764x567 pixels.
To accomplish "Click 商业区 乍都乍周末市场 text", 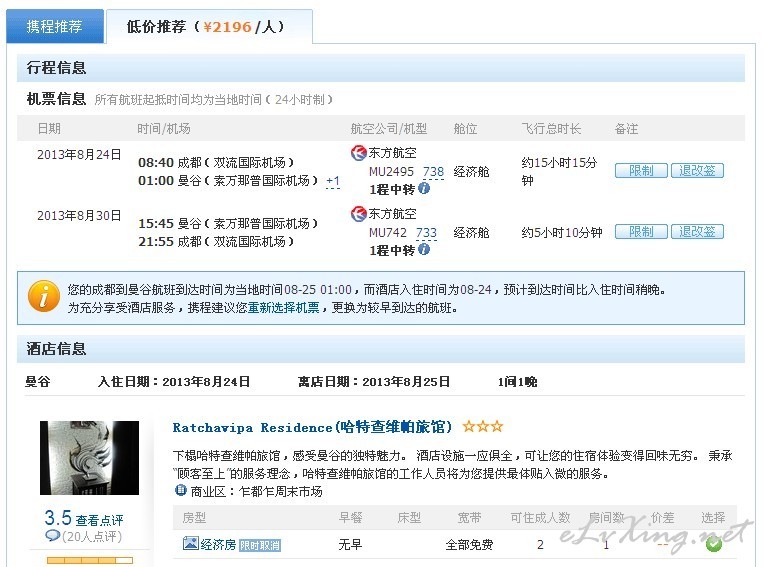I will [x=256, y=491].
